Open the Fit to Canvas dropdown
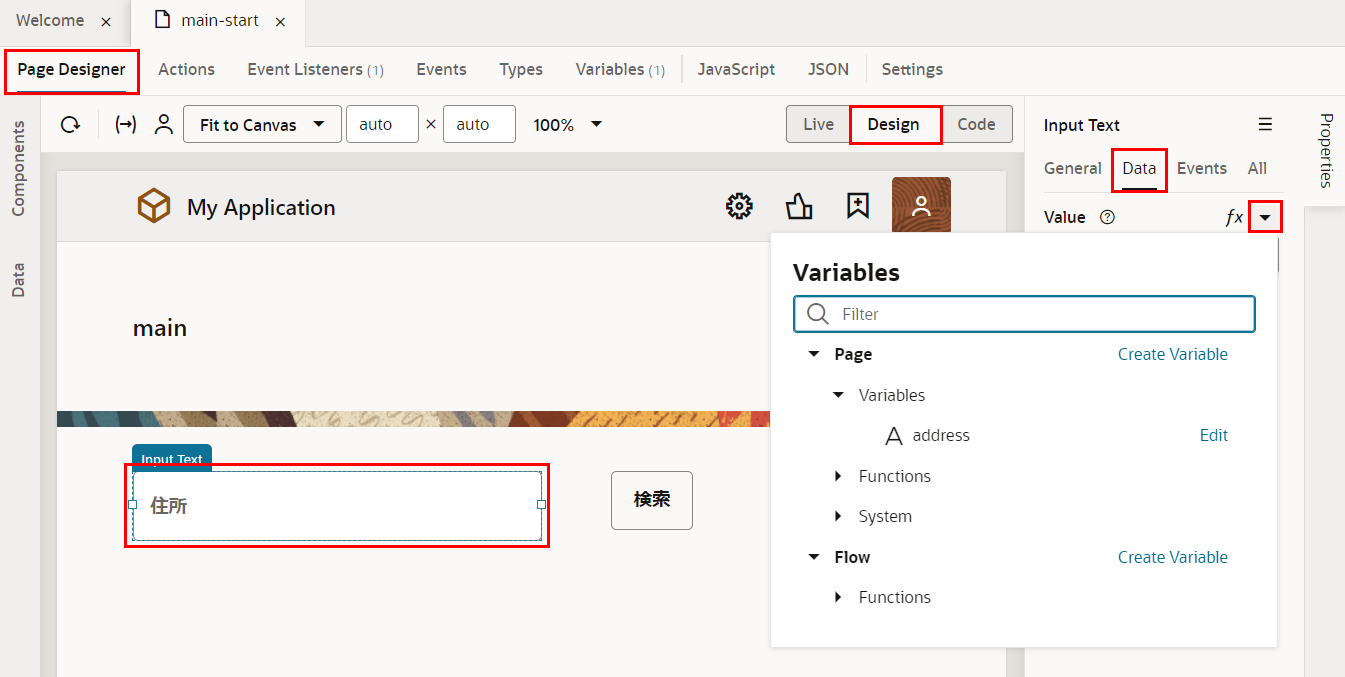The image size is (1345, 677). [262, 125]
